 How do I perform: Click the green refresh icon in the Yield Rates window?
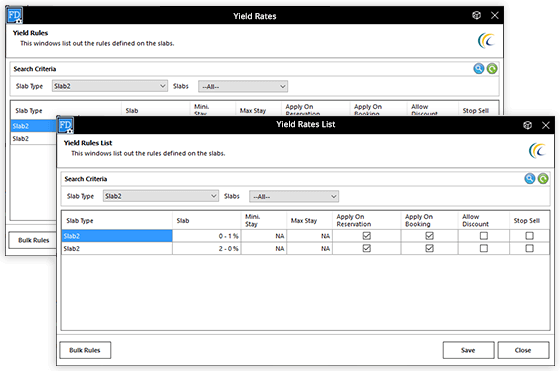point(492,69)
